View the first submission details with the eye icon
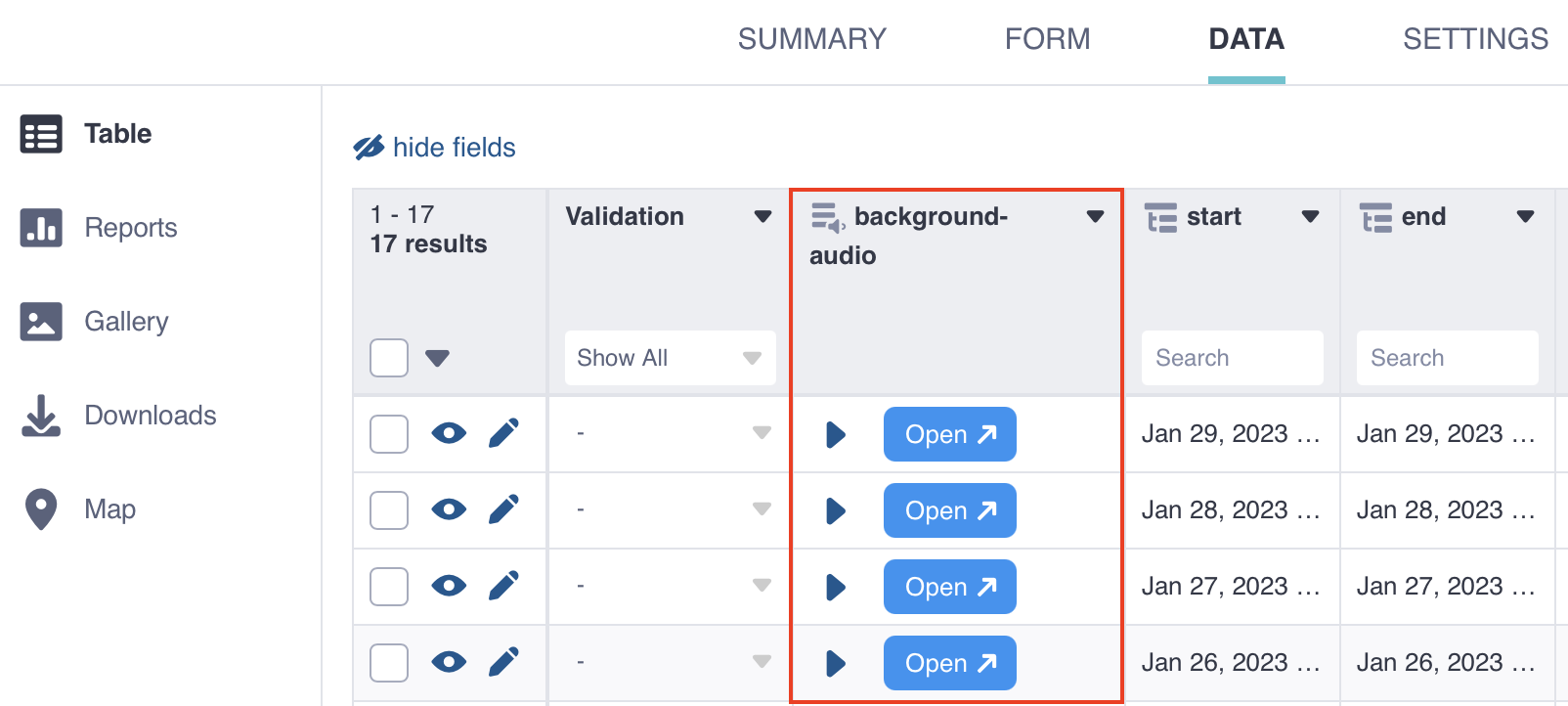Image resolution: width=1568 pixels, height=706 pixels. (449, 434)
